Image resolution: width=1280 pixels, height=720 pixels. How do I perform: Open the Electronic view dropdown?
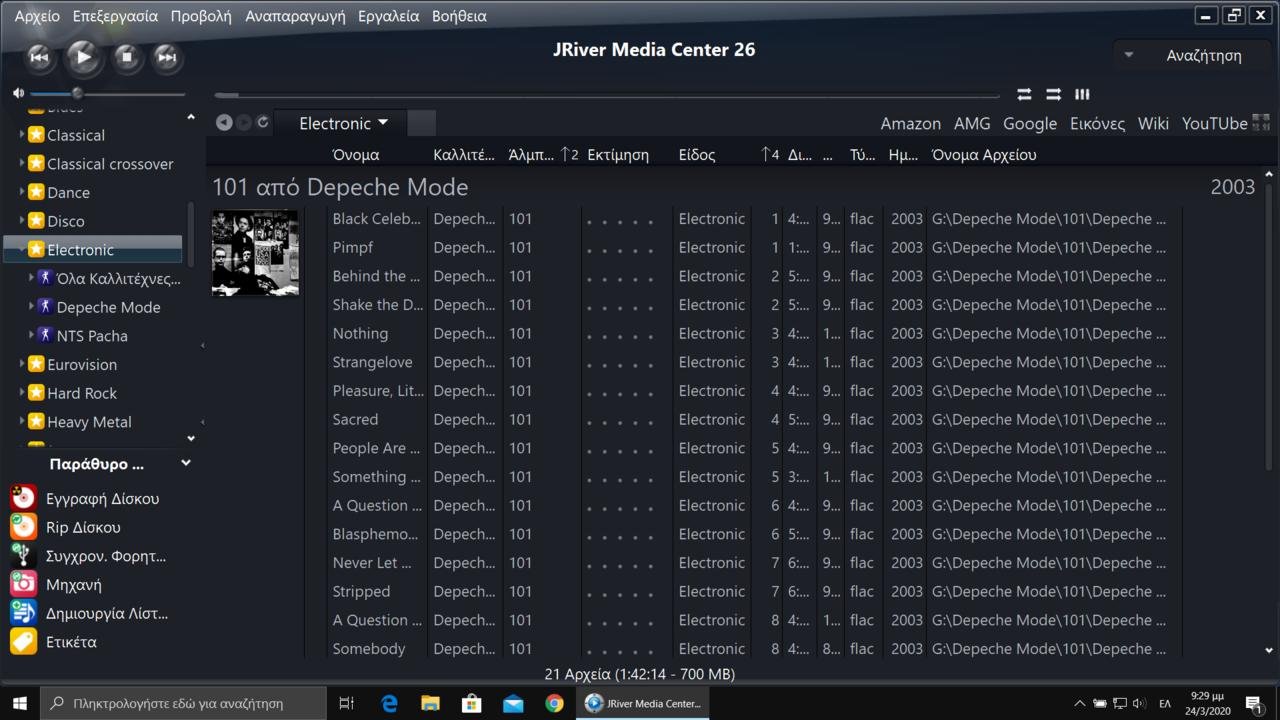(343, 123)
